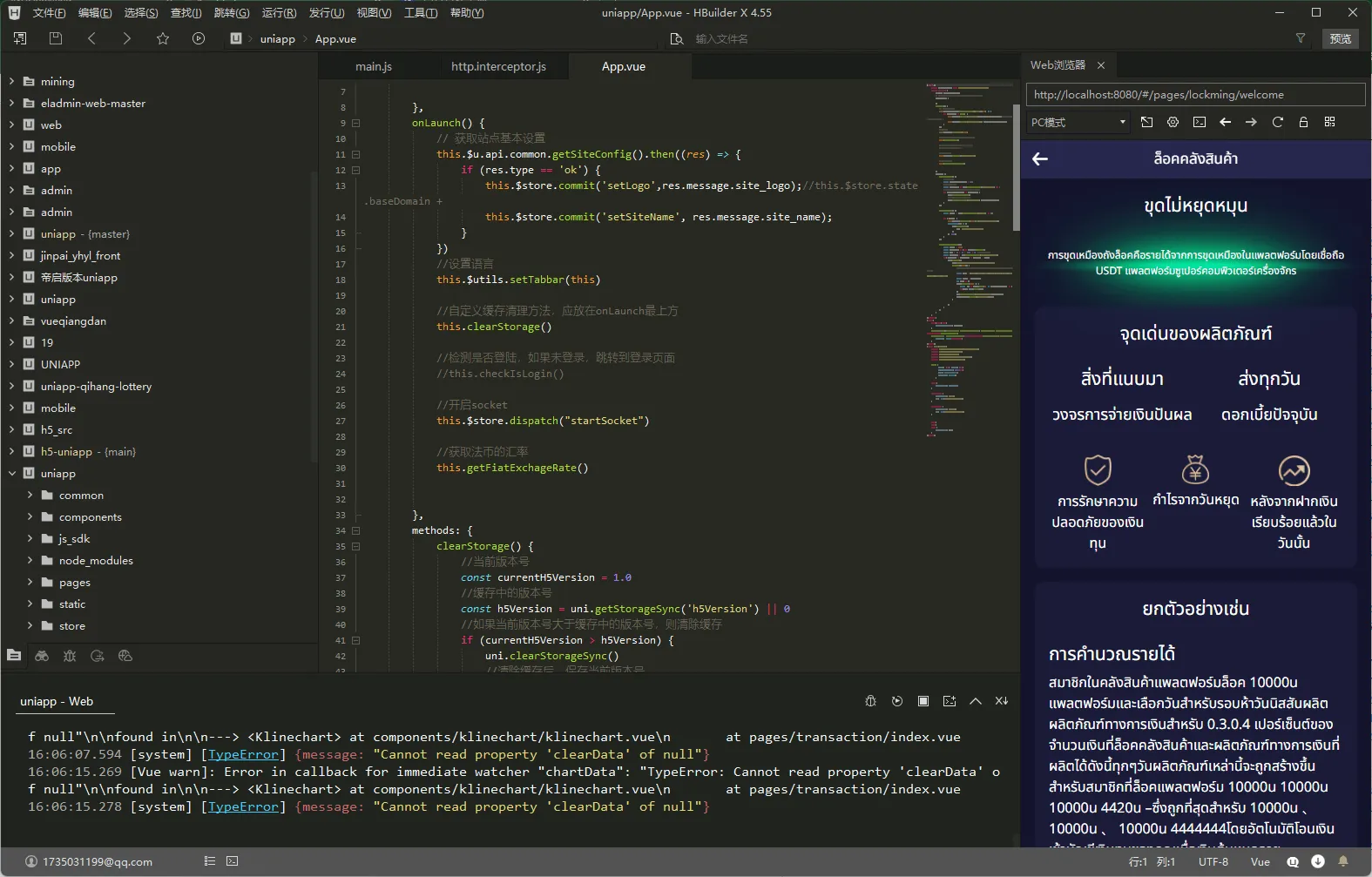The width and height of the screenshot is (1372, 877).
Task: Toggle code fold at the clearStorage method
Action: coord(355,546)
